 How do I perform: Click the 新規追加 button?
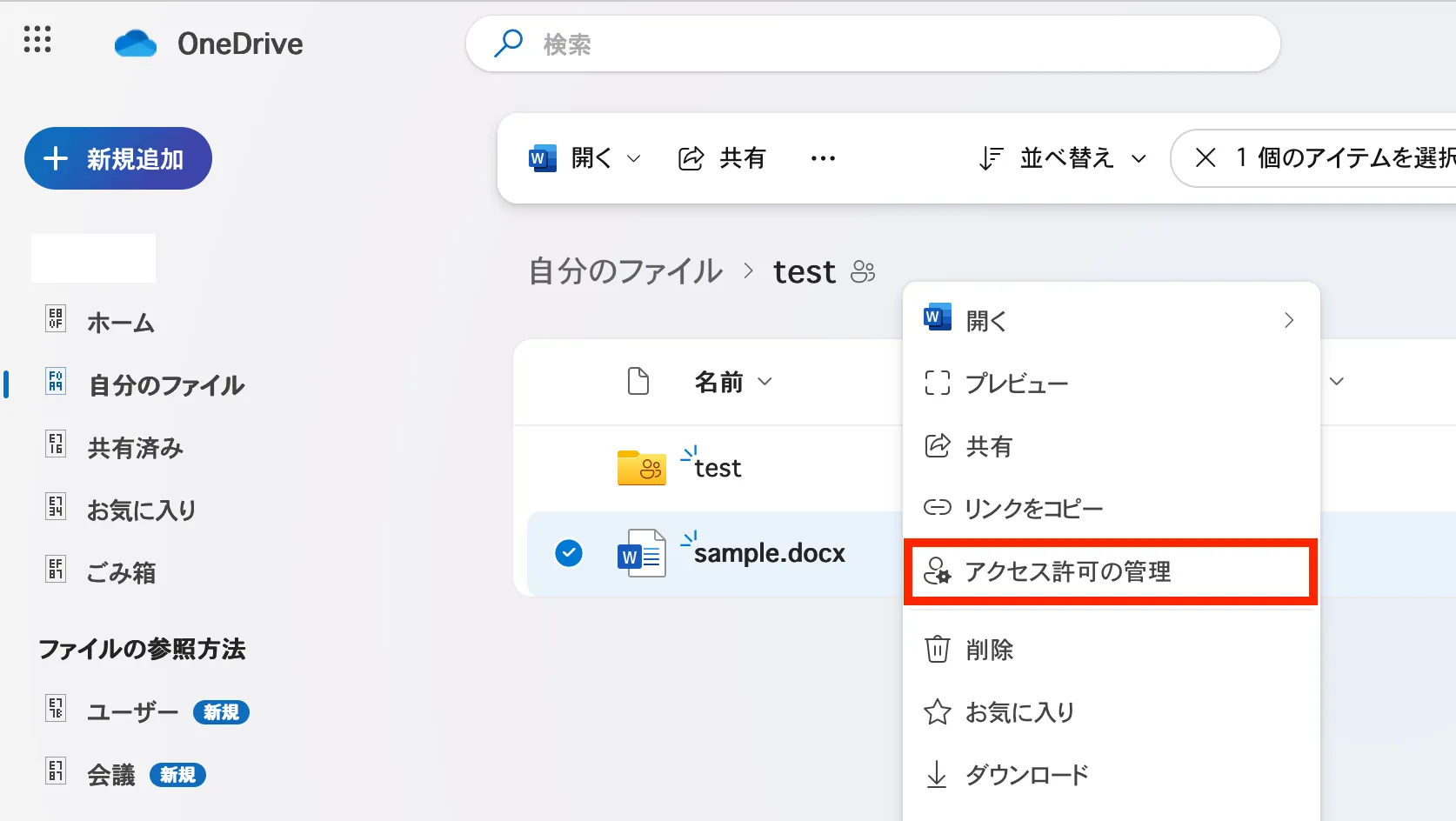coord(118,158)
